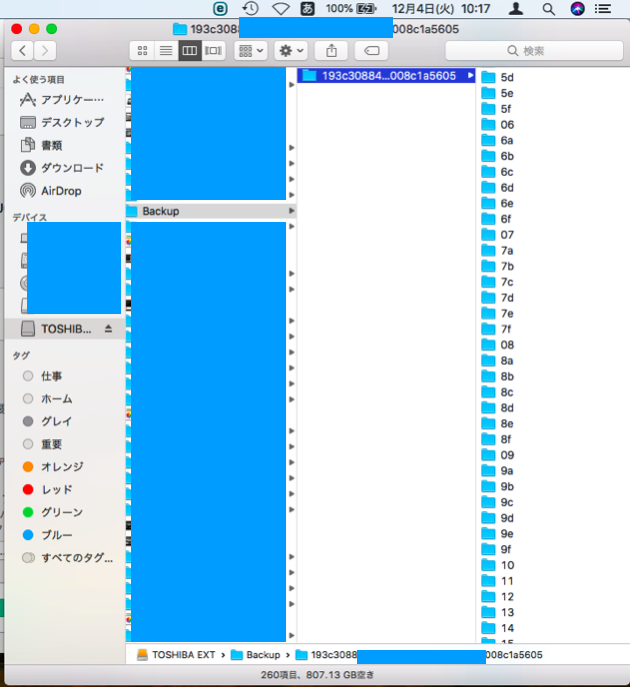Open folder 5f
630x687 pixels.
tap(496, 109)
